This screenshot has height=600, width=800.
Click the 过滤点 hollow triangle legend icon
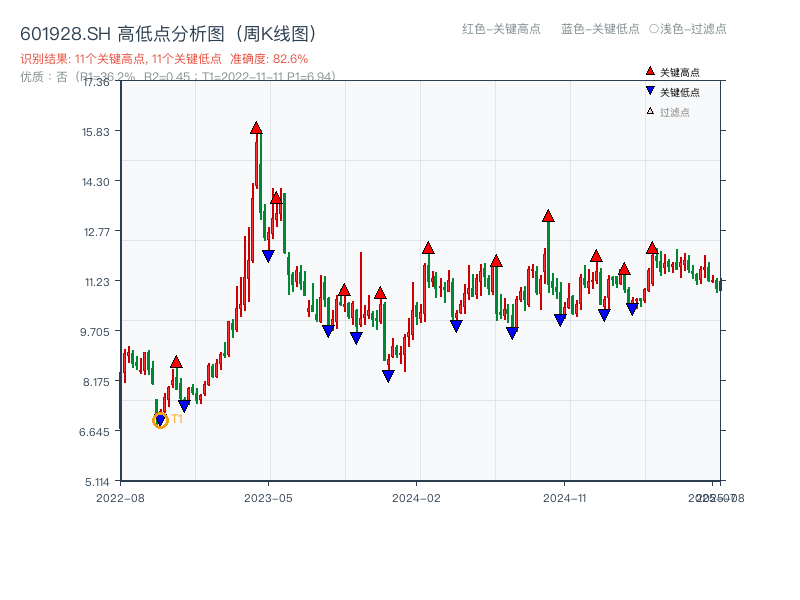[x=648, y=113]
